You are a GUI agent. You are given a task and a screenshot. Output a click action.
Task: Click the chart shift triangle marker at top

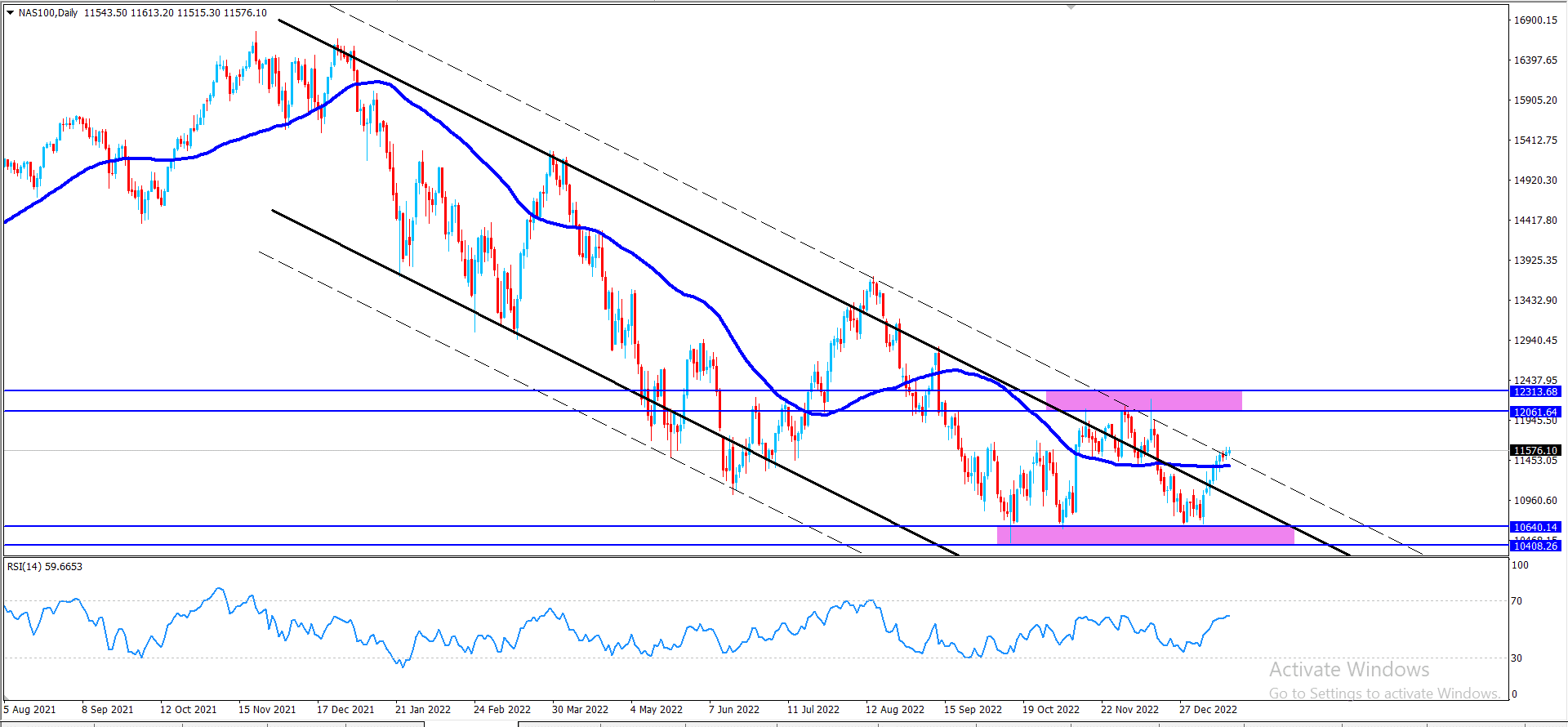(1071, 7)
